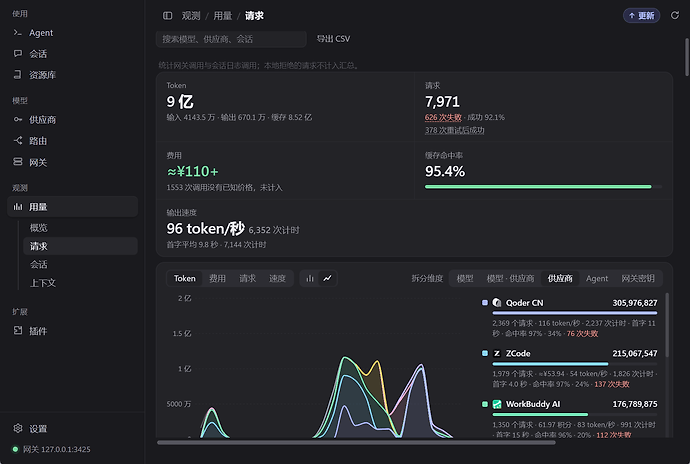
Task: Click the page vertical scrollbar
Action: [687, 57]
